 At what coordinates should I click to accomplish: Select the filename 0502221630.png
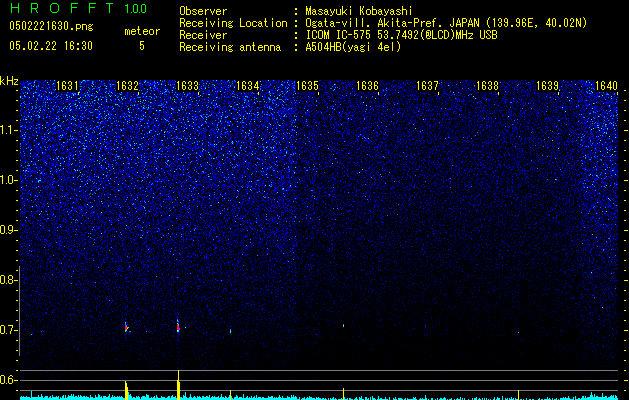tap(51, 26)
